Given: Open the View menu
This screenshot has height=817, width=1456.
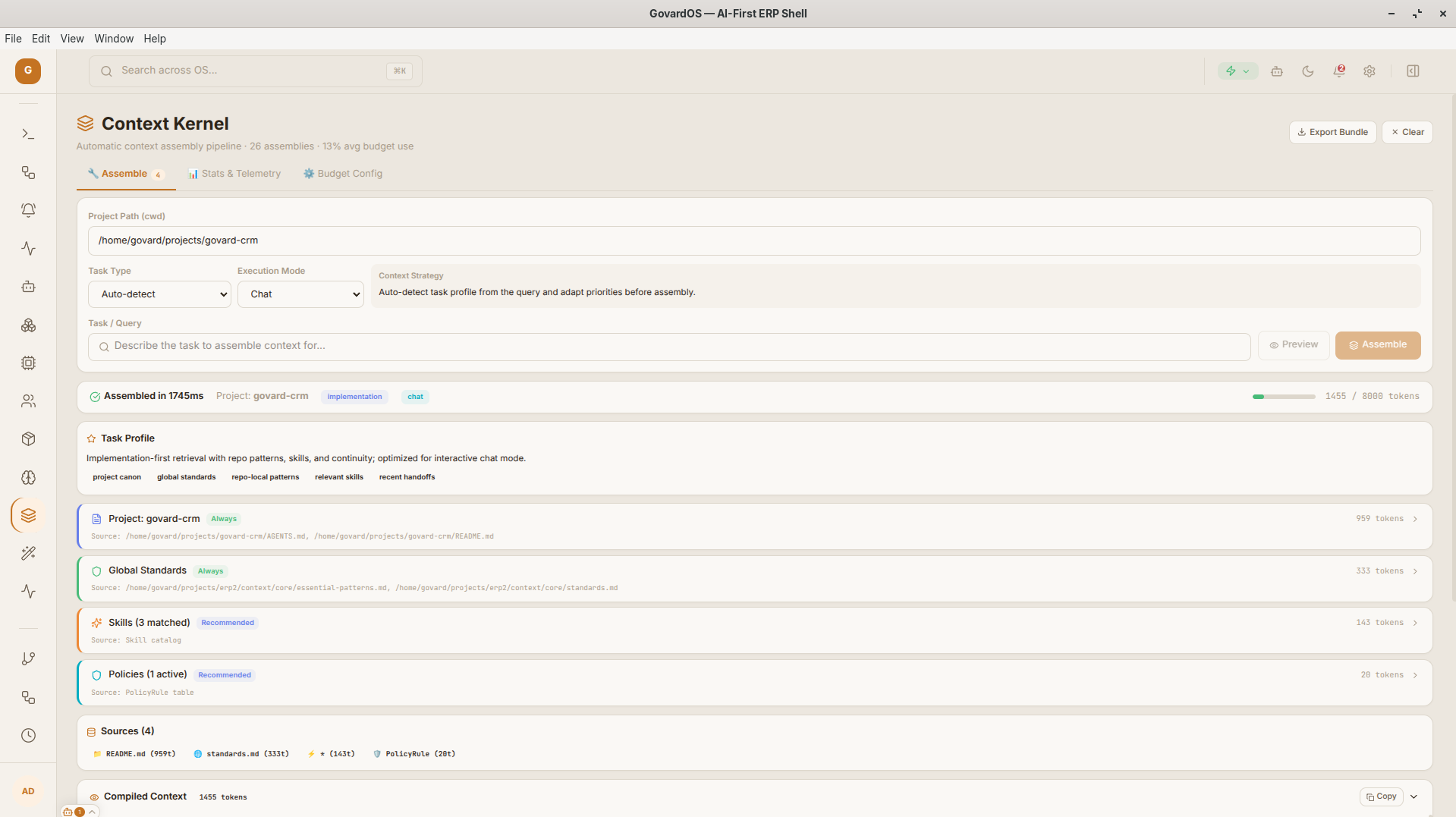Looking at the screenshot, I should pos(72,39).
